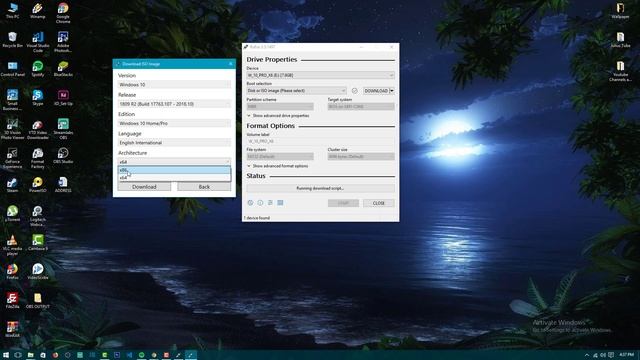Open PowerISO desktop icon
Image resolution: width=640 pixels, height=360 pixels.
[x=38, y=185]
